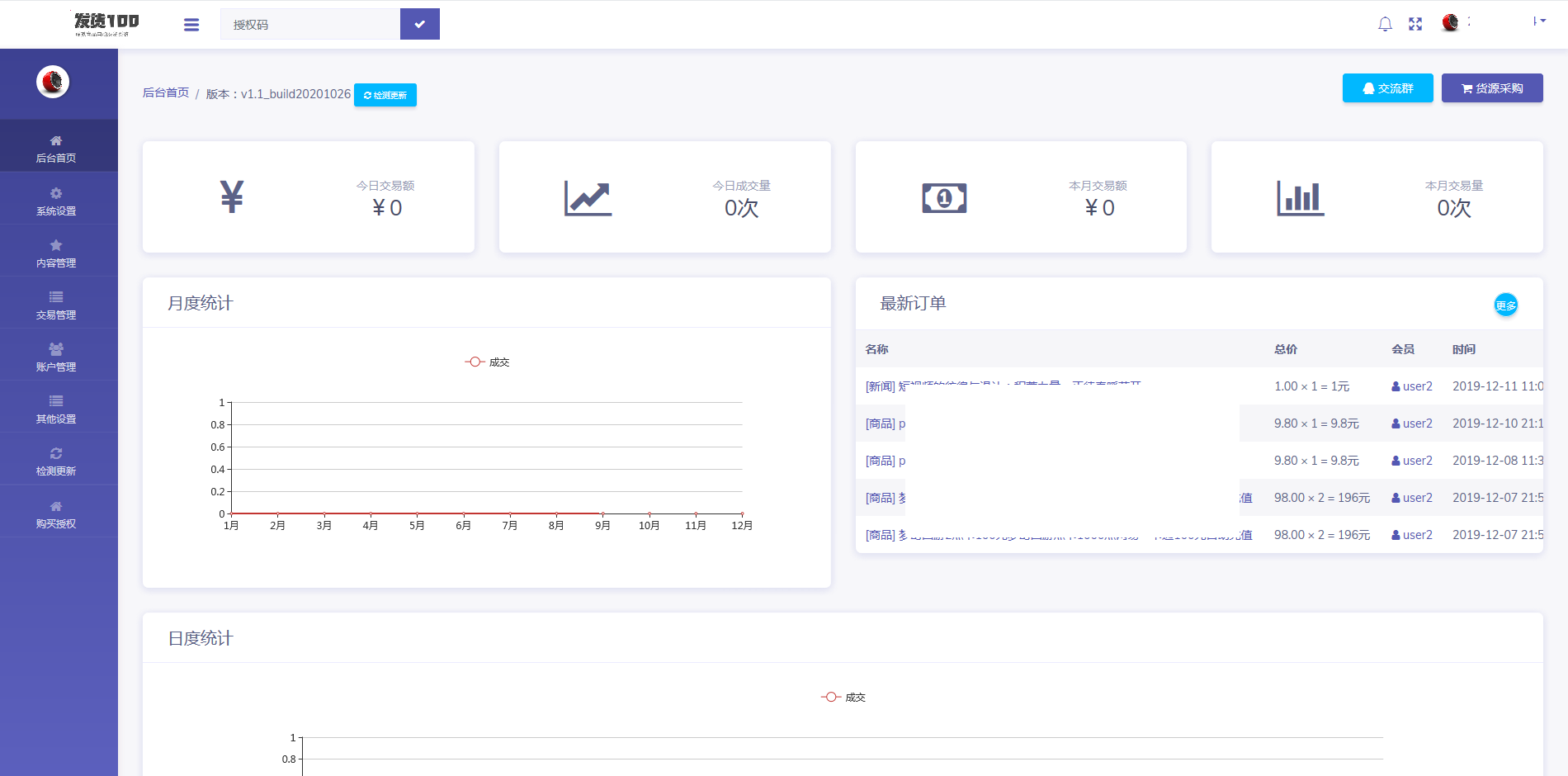Click the user avatar in top bar

[x=1450, y=23]
